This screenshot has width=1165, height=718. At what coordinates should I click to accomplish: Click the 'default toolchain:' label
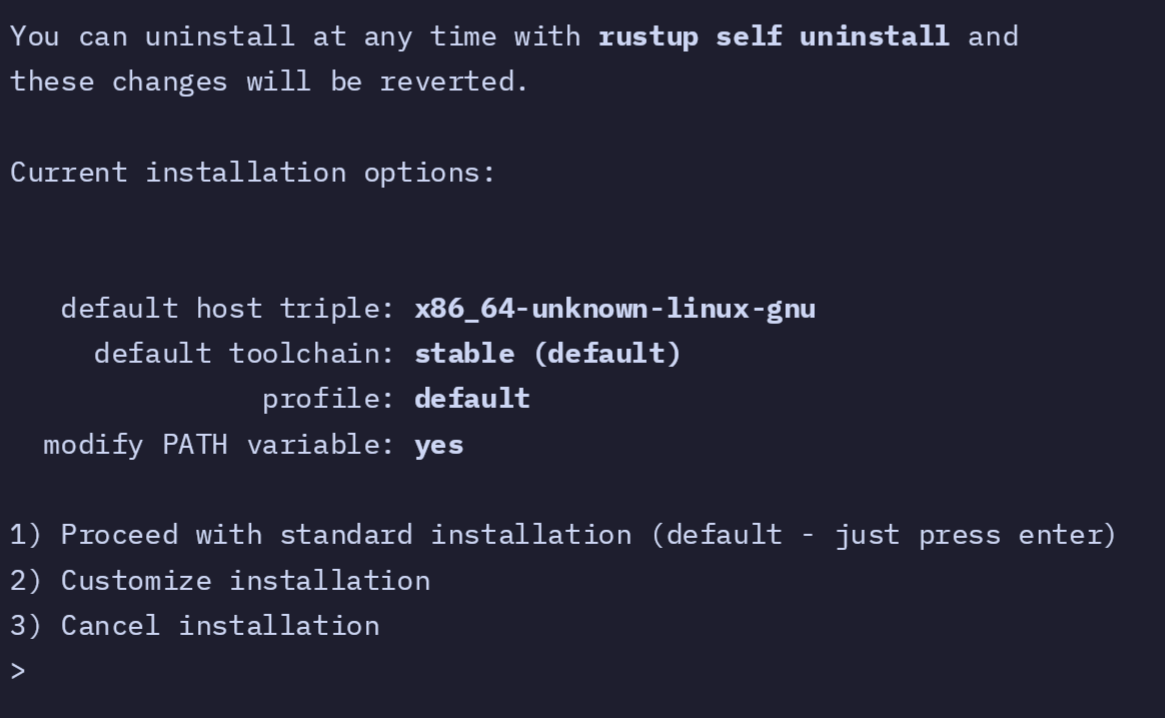[245, 353]
